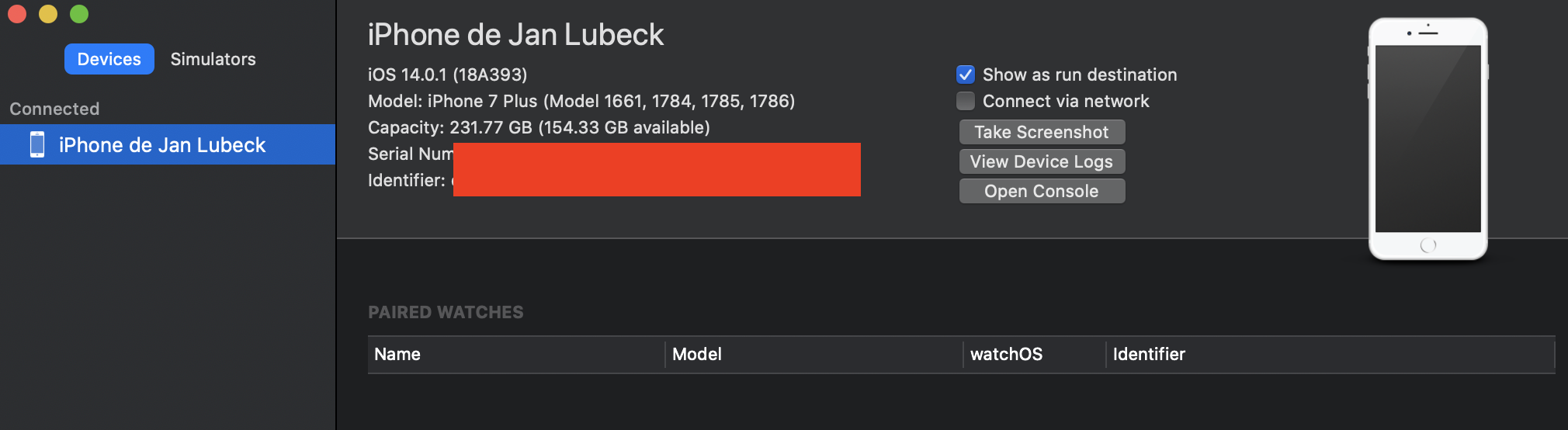This screenshot has height=430, width=1568.
Task: Click the large iPhone device image
Action: (1428, 140)
